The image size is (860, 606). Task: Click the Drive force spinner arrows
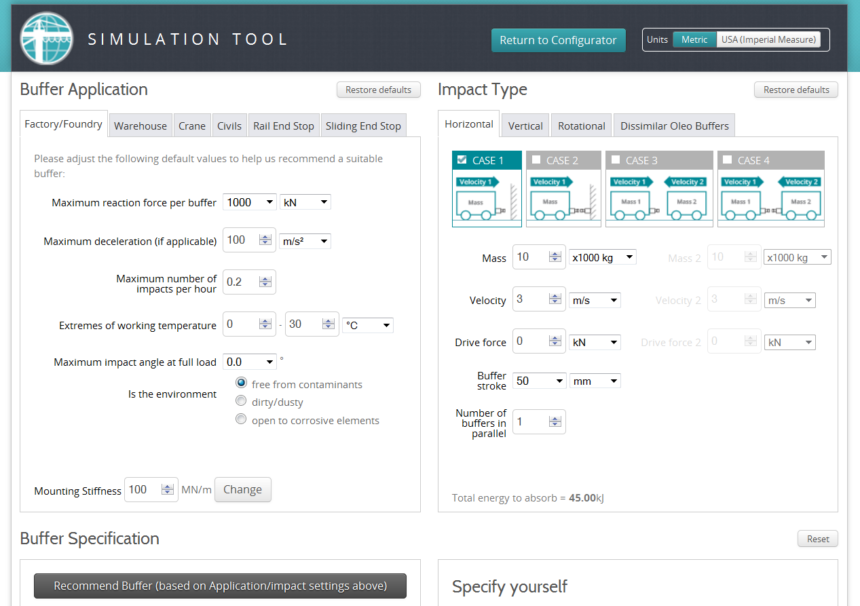coord(555,341)
